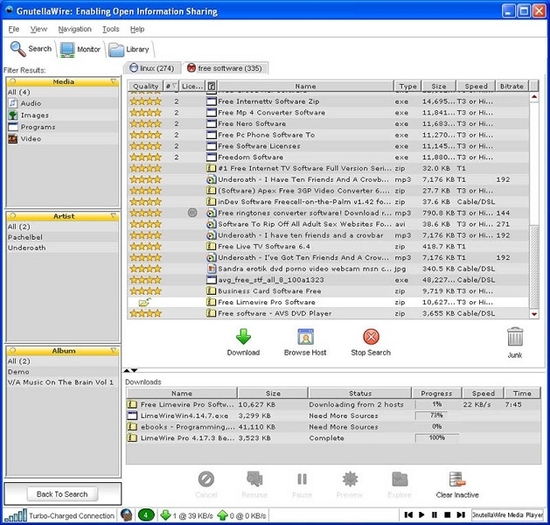Open the Monitor view icon
The width and height of the screenshot is (550, 525).
[x=67, y=49]
